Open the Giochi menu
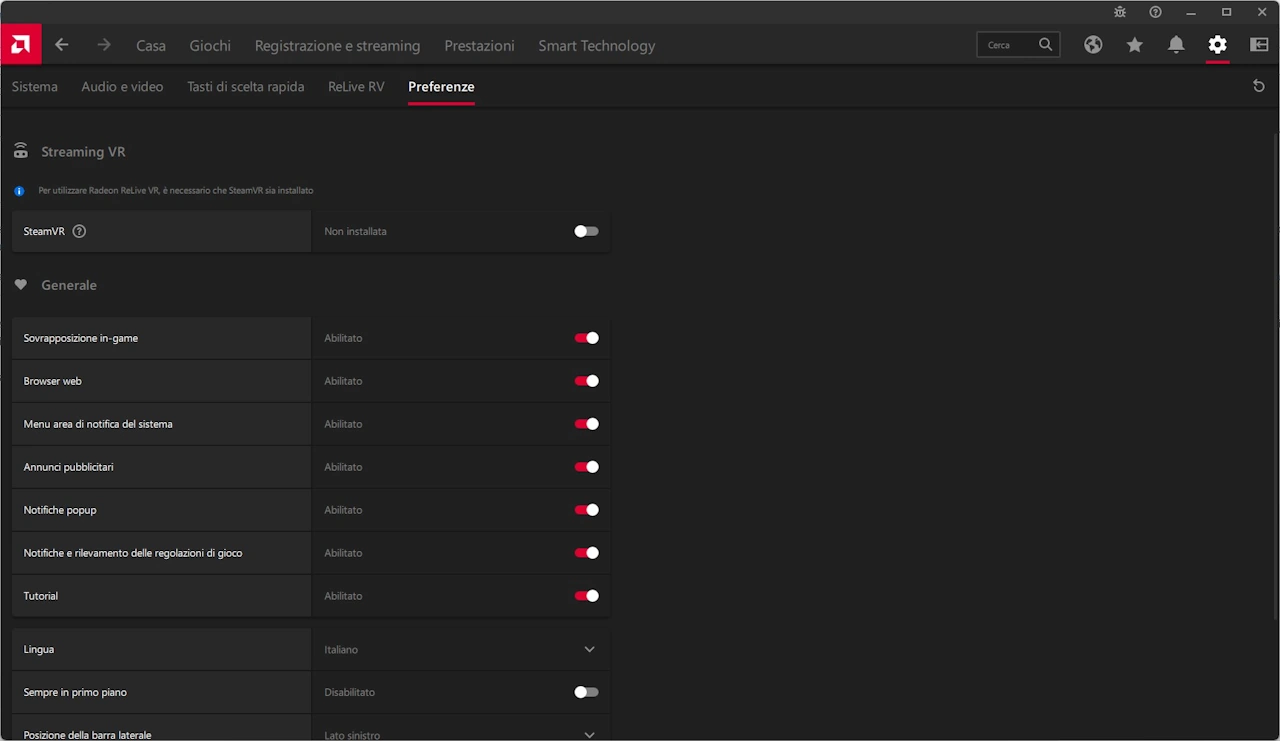The width and height of the screenshot is (1280, 741). click(210, 45)
